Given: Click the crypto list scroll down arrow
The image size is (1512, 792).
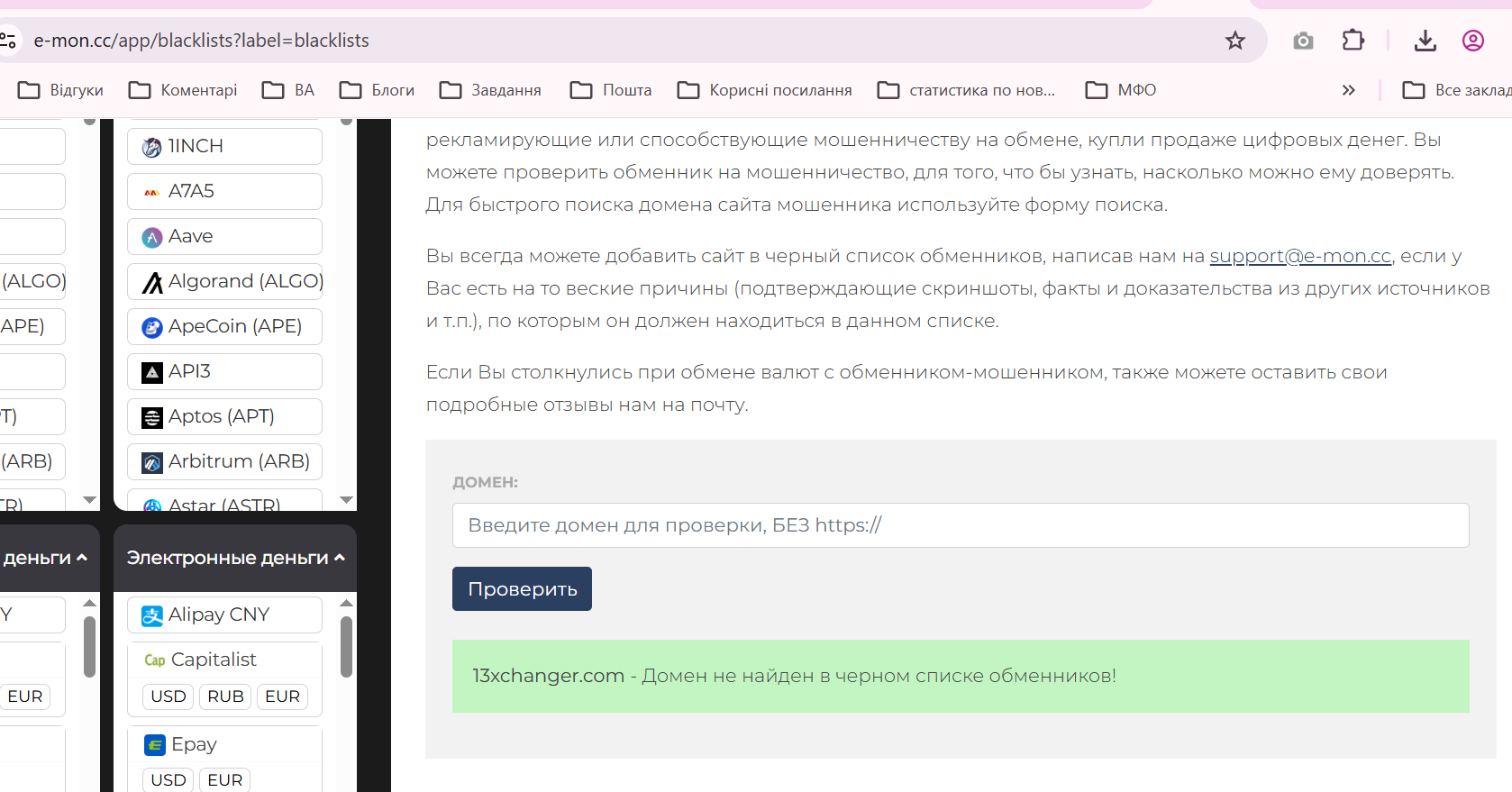Looking at the screenshot, I should coord(347,500).
